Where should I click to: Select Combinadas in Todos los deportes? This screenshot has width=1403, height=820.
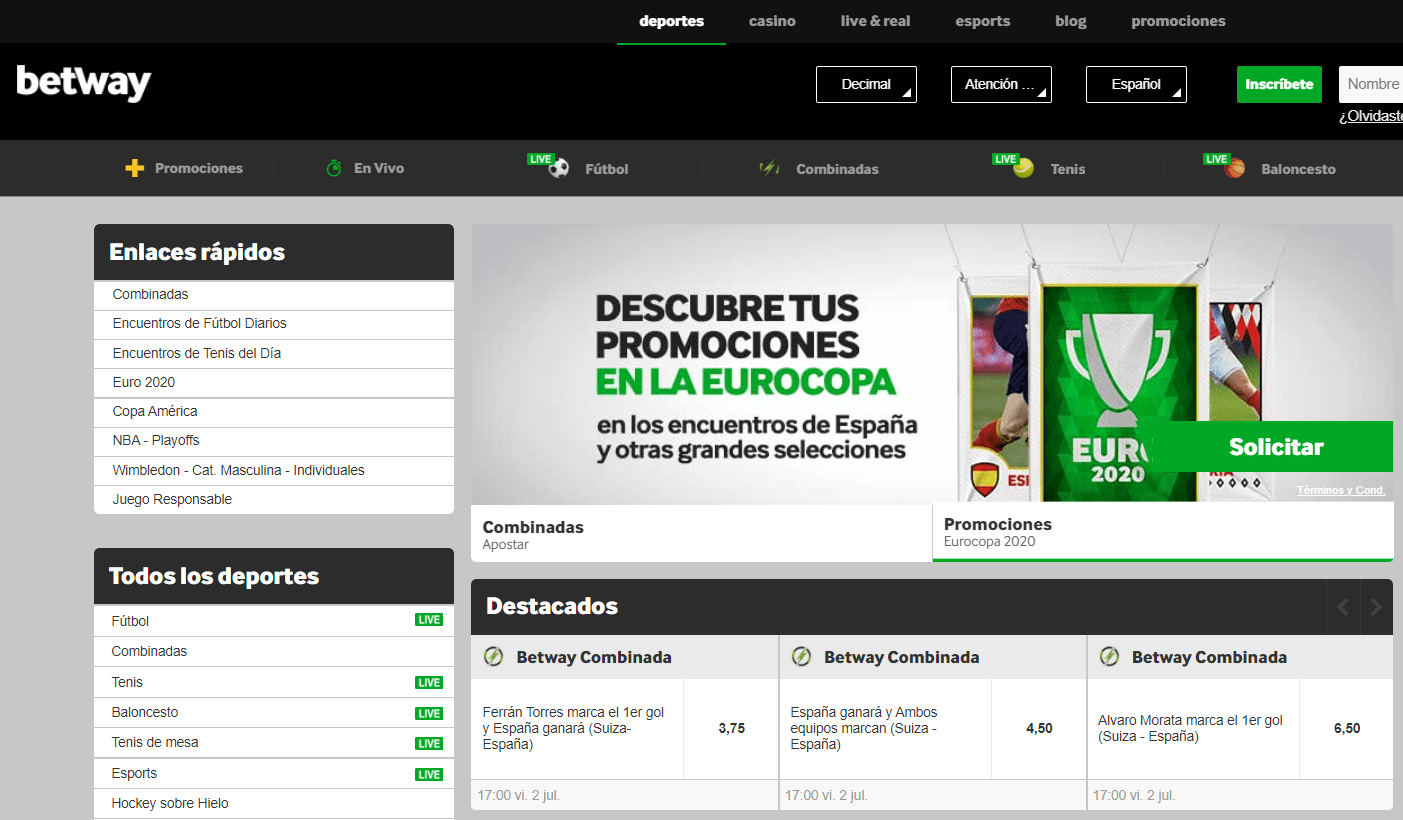[274, 651]
